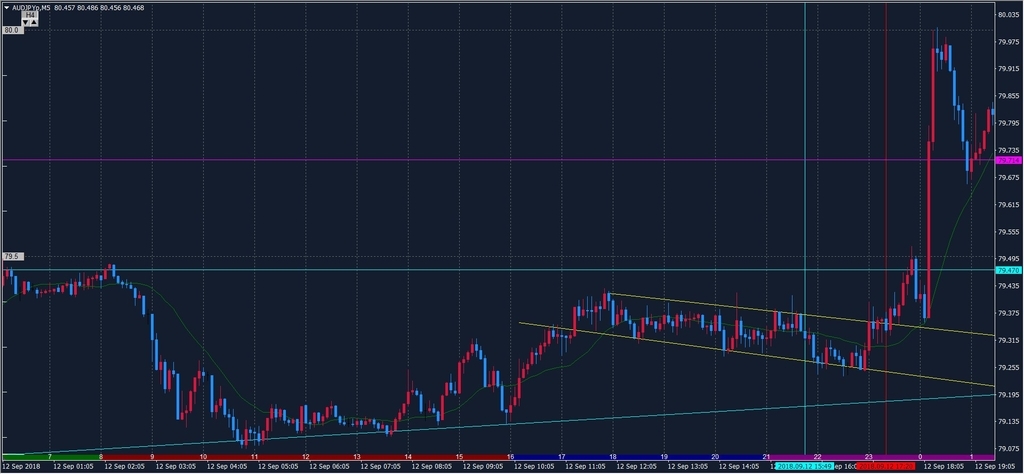Click the 79.795 price scale value
Image resolution: width=1024 pixels, height=474 pixels.
coord(1010,123)
